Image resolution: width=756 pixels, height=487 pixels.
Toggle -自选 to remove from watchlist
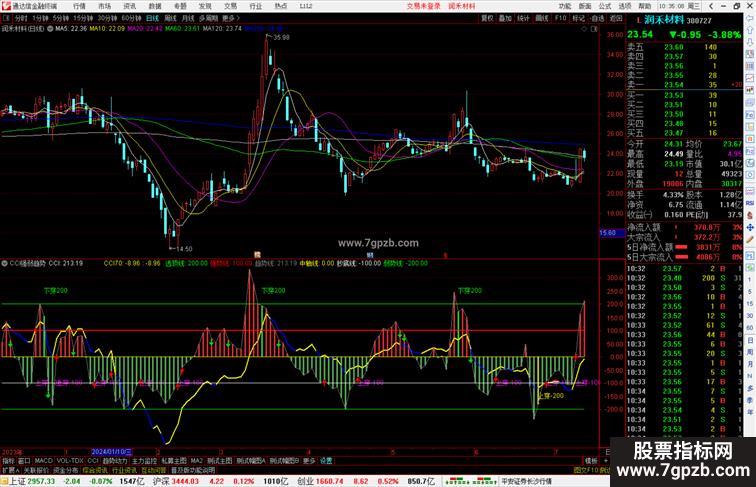point(597,18)
